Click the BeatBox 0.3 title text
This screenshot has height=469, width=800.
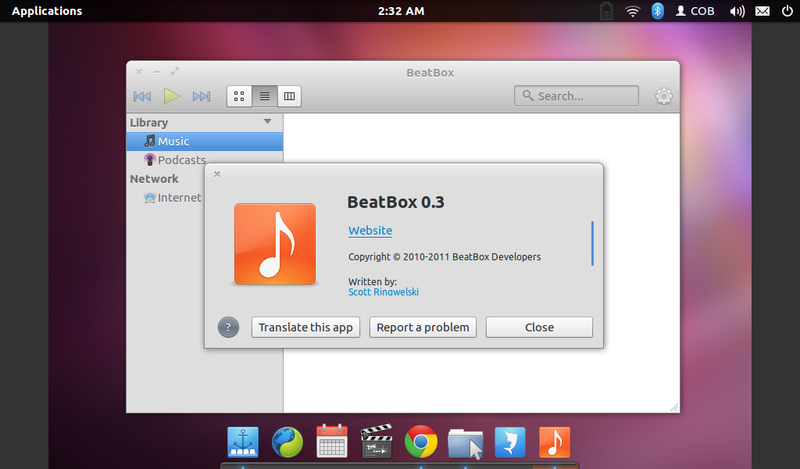click(396, 203)
